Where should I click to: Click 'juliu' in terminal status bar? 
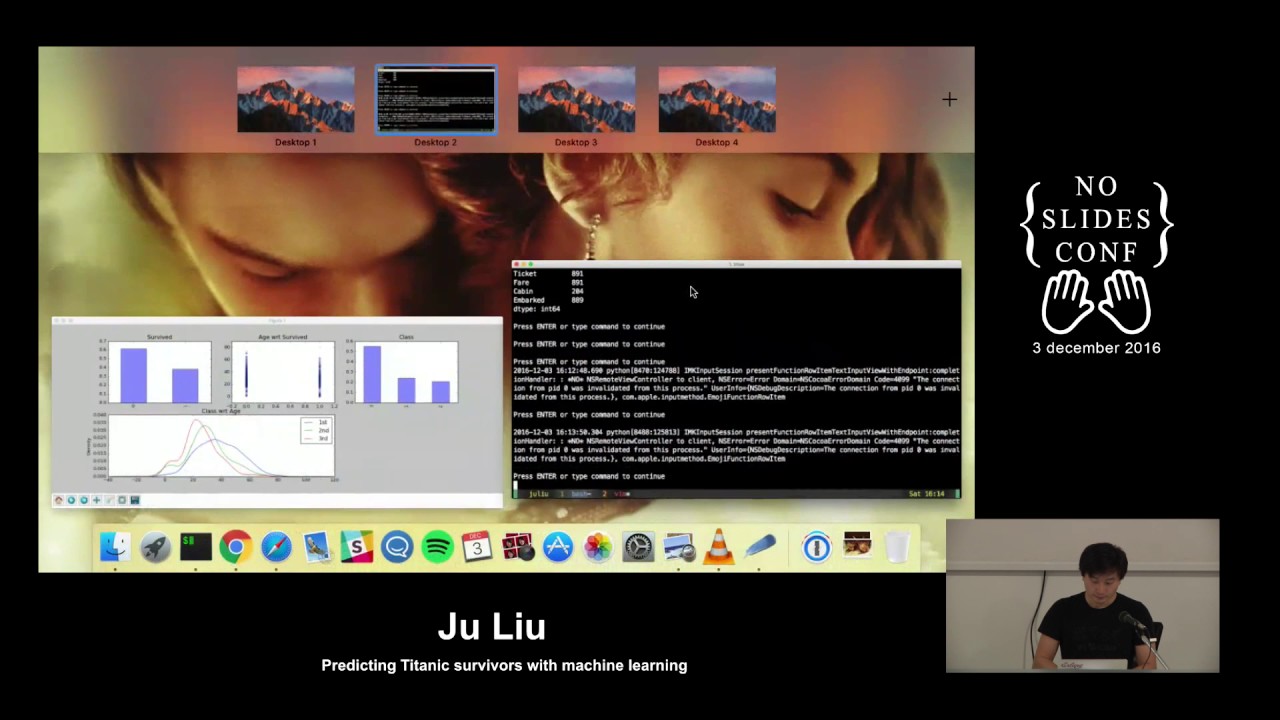(539, 494)
